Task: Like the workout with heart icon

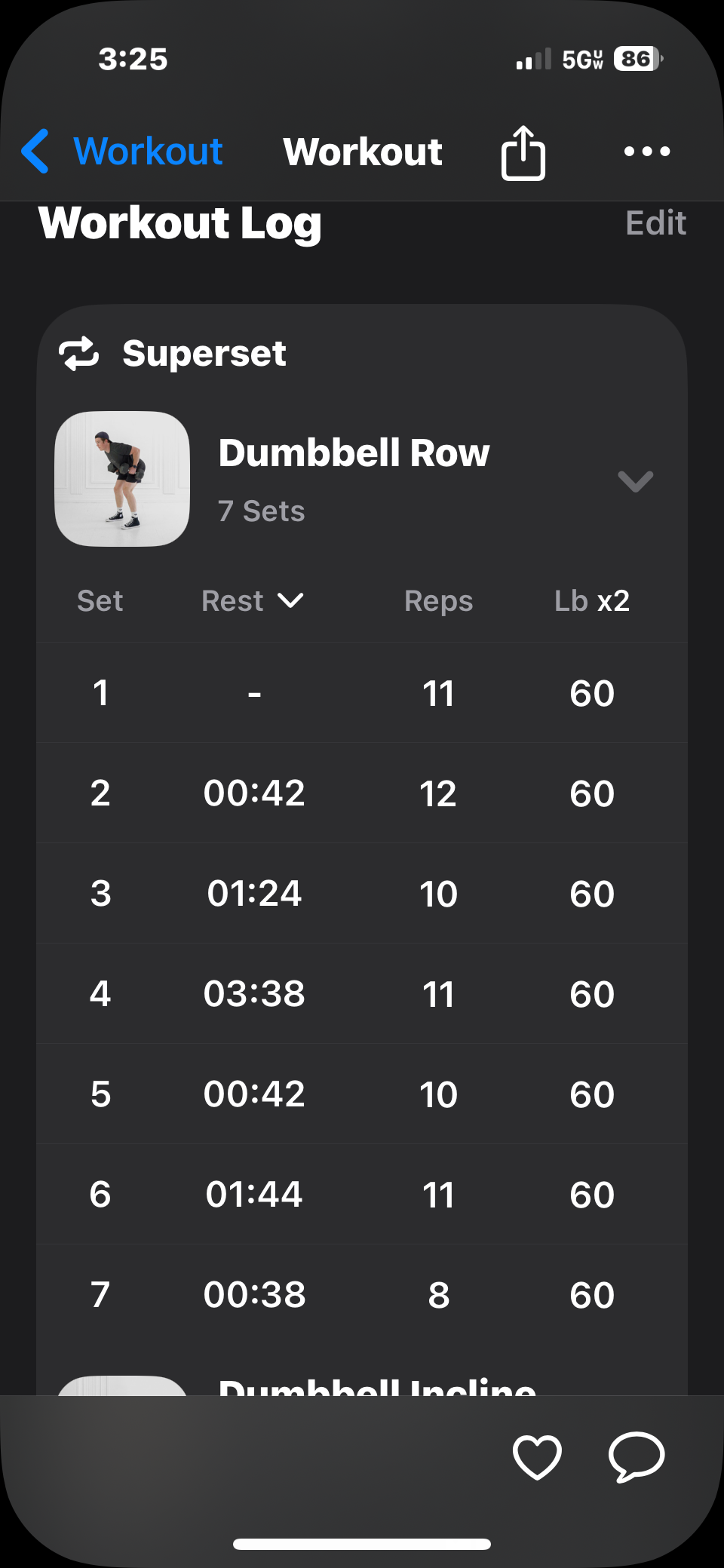Action: click(x=536, y=1456)
